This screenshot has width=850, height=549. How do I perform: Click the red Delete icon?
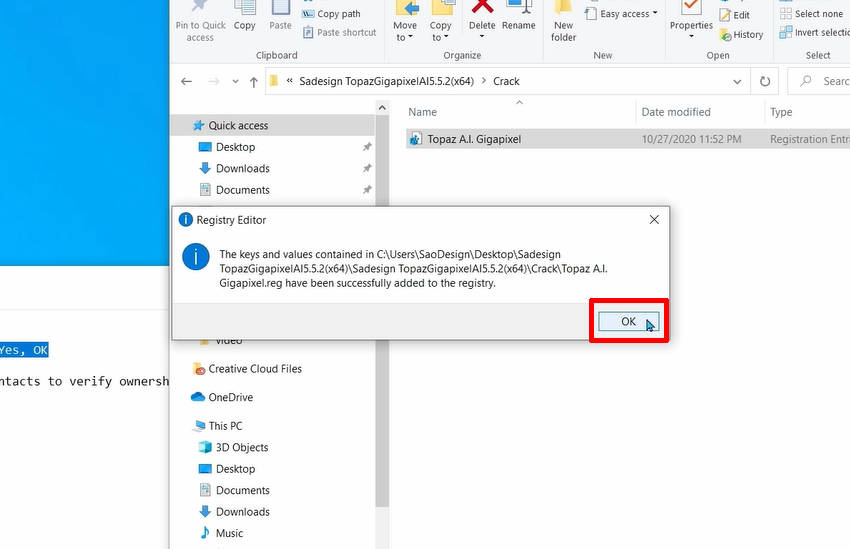482,8
